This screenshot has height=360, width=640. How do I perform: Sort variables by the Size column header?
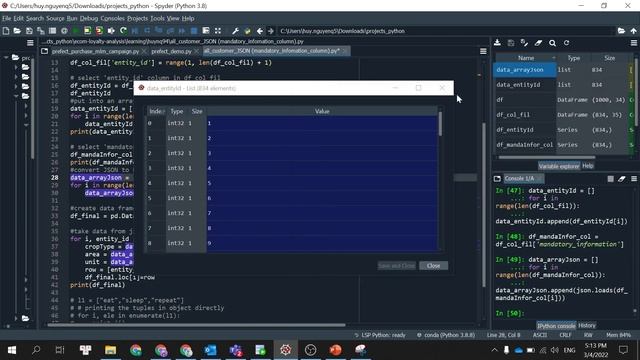click(609, 58)
